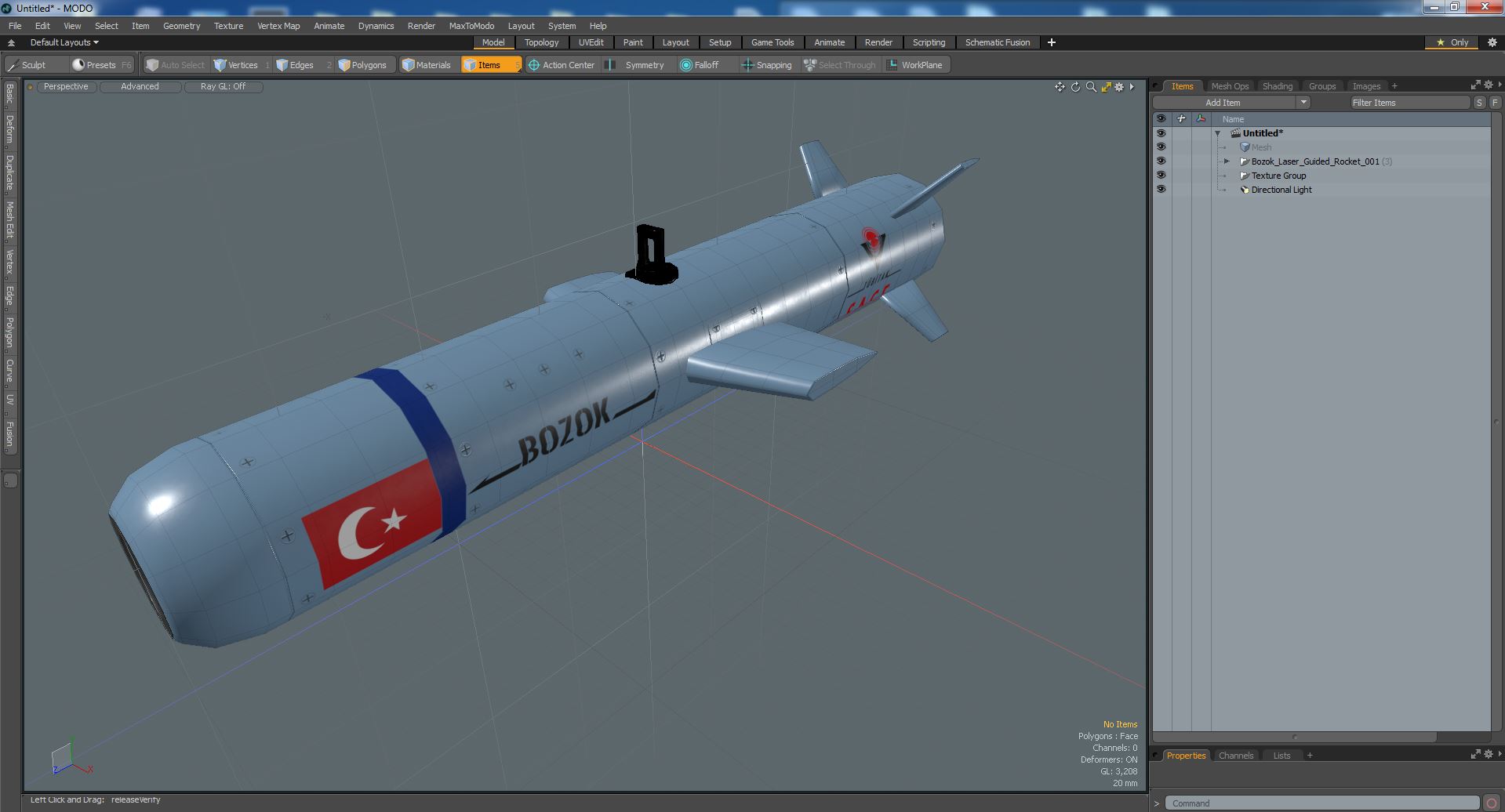Click the Properties panel expand icon

[x=1475, y=754]
